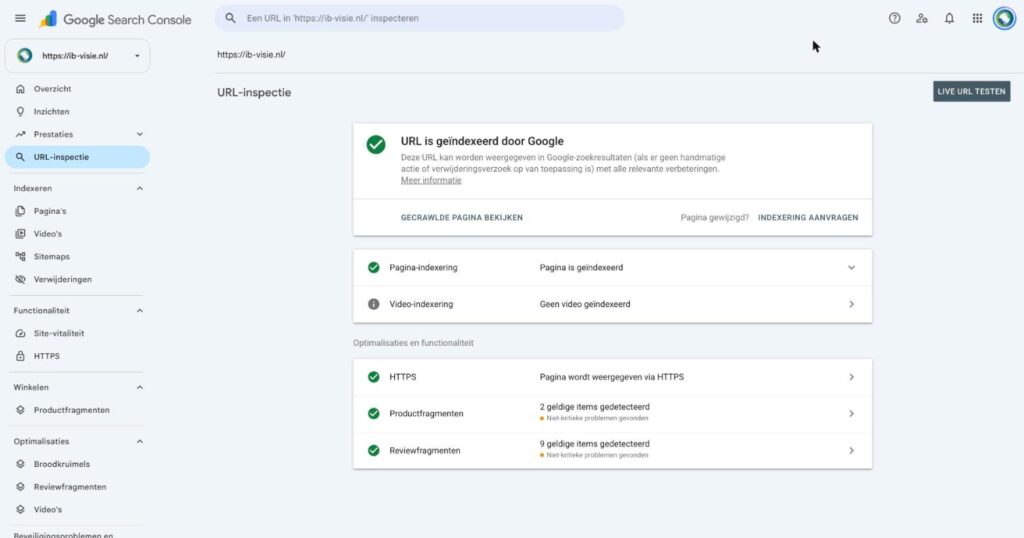Image resolution: width=1024 pixels, height=538 pixels.
Task: Click the search magnifier icon in URL bar
Action: 231,18
